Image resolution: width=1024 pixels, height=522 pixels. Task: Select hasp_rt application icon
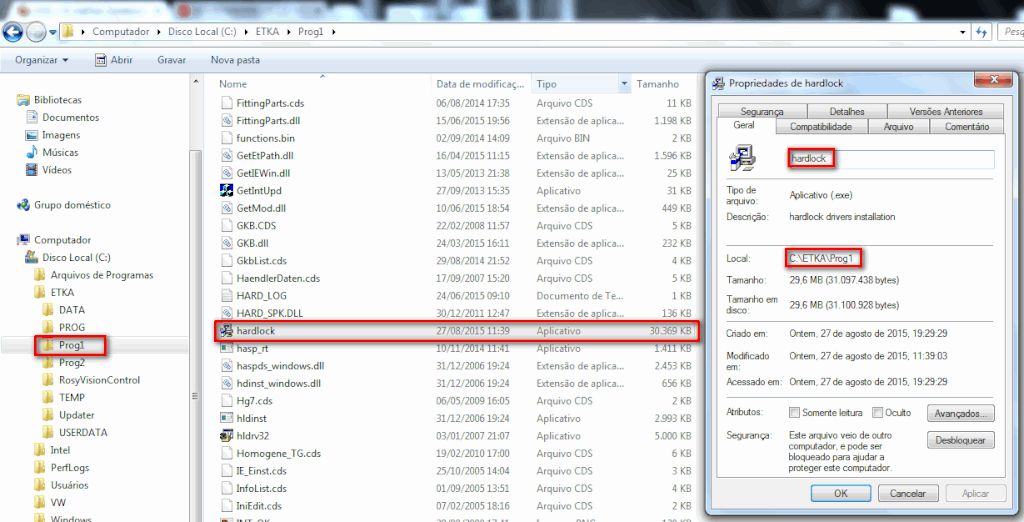pos(227,348)
